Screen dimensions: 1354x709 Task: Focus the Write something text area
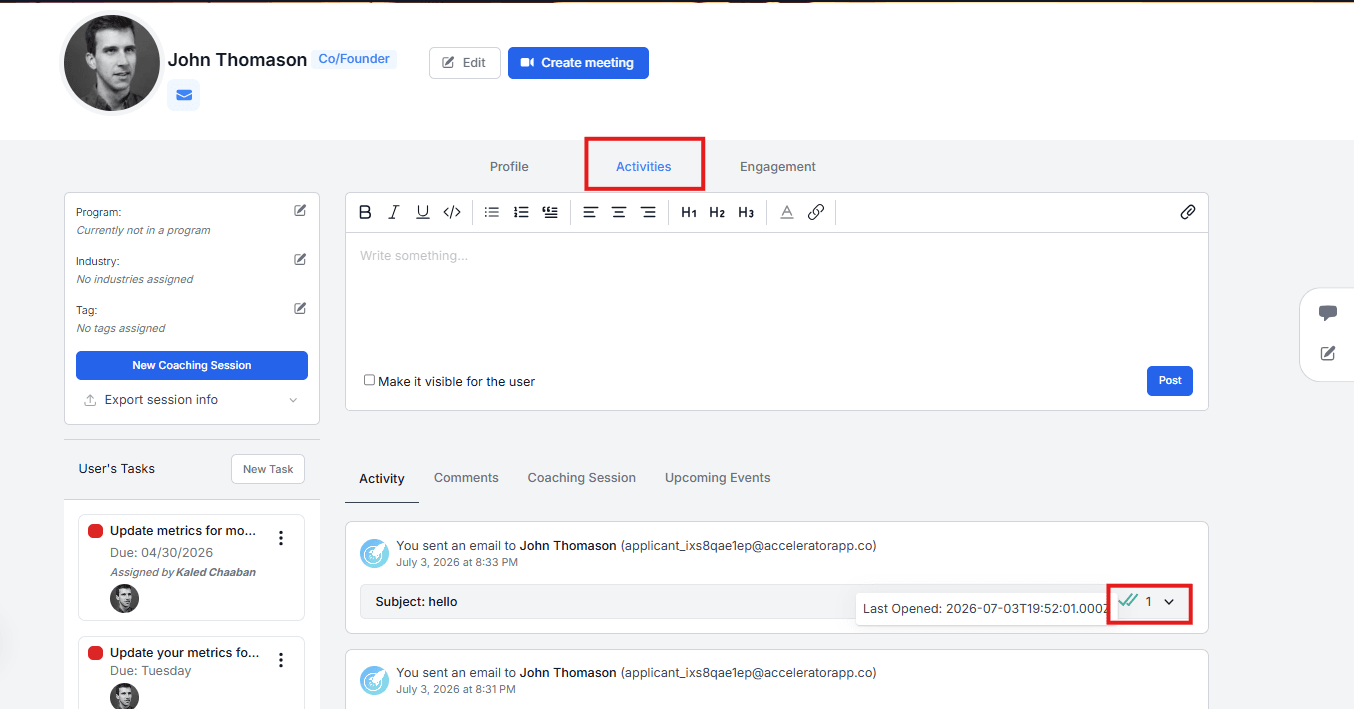(x=776, y=296)
